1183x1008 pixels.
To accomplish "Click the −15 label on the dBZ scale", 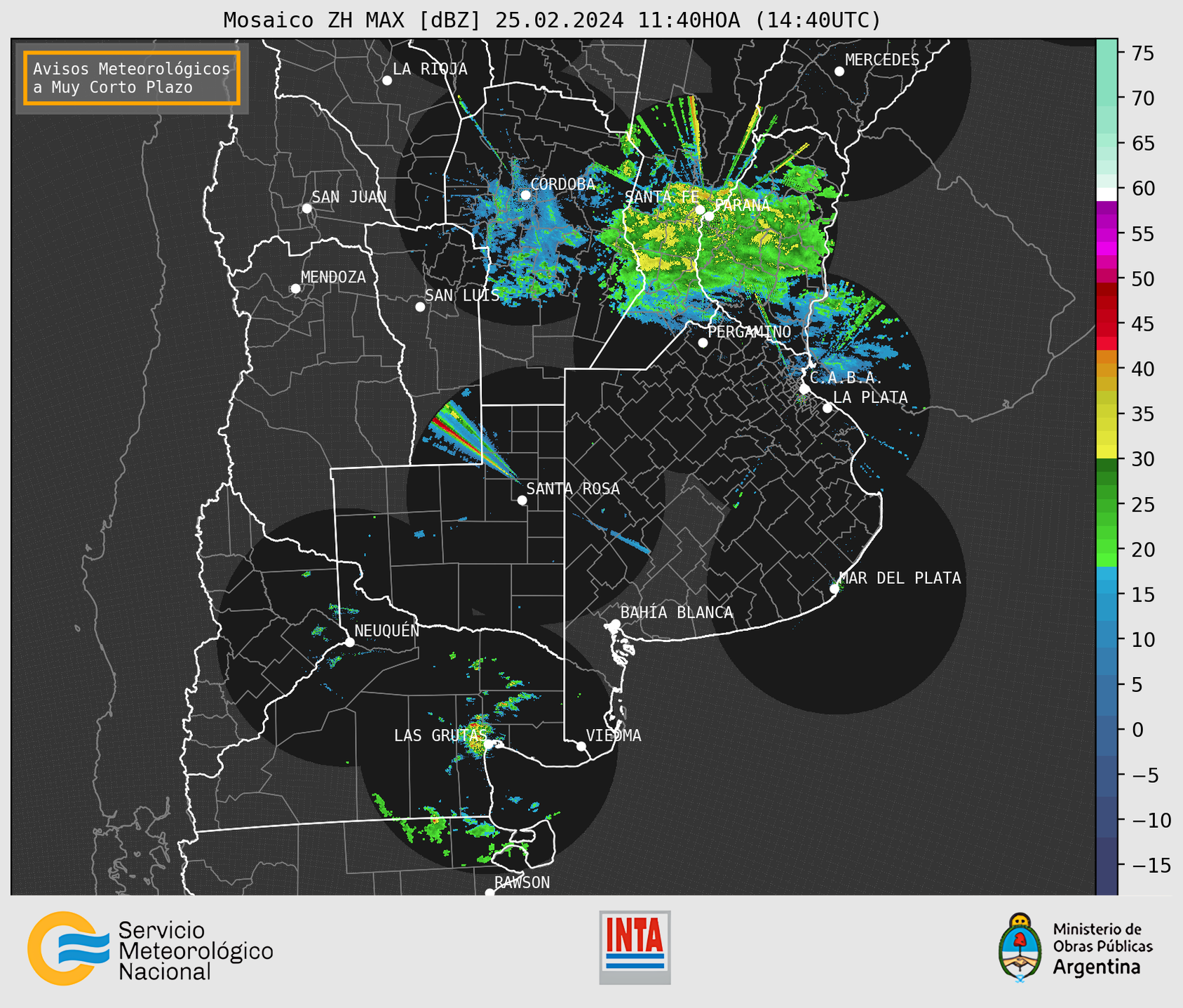I will pos(1150,865).
